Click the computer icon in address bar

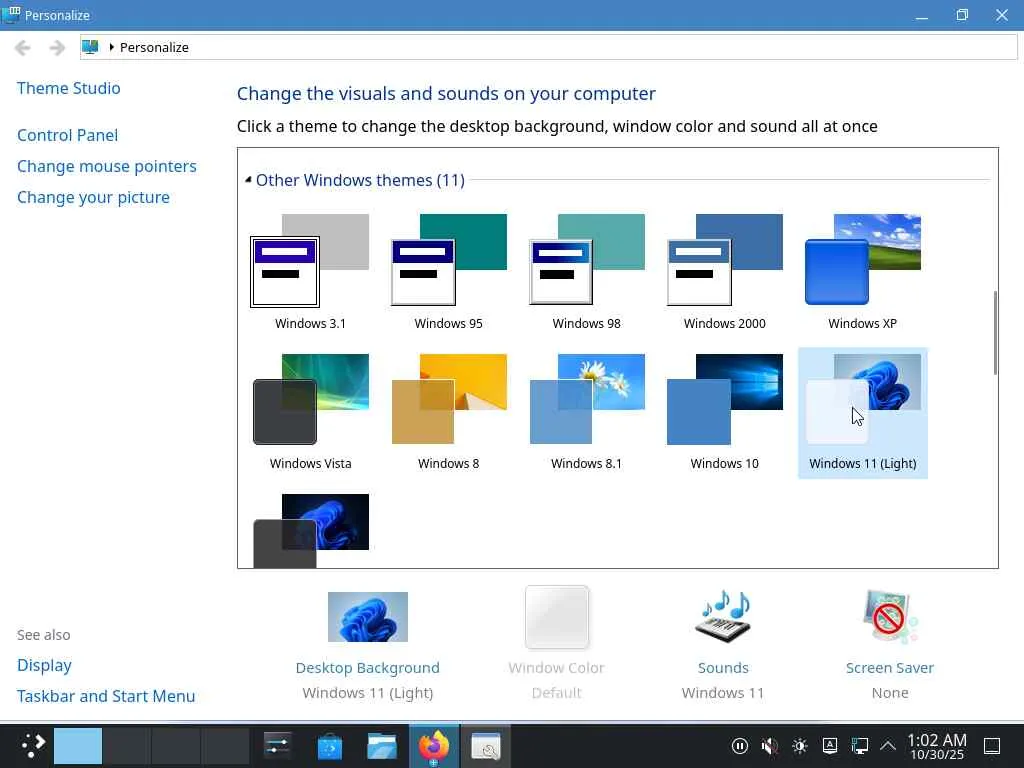(x=90, y=47)
